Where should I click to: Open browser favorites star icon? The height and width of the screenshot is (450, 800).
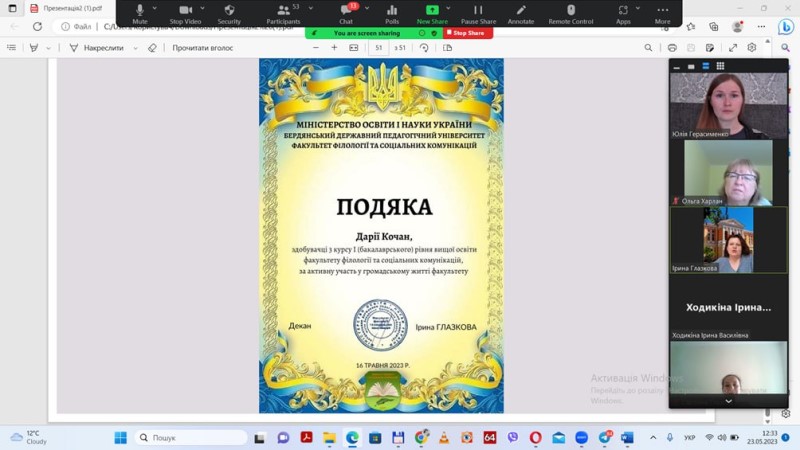[x=691, y=27]
